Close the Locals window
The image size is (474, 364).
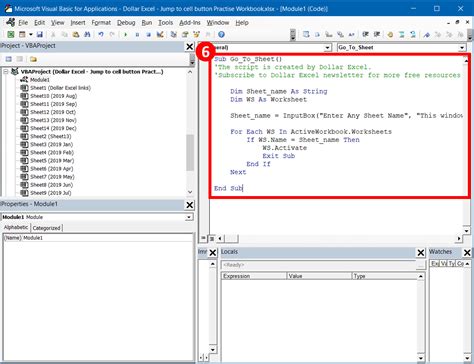(x=421, y=253)
